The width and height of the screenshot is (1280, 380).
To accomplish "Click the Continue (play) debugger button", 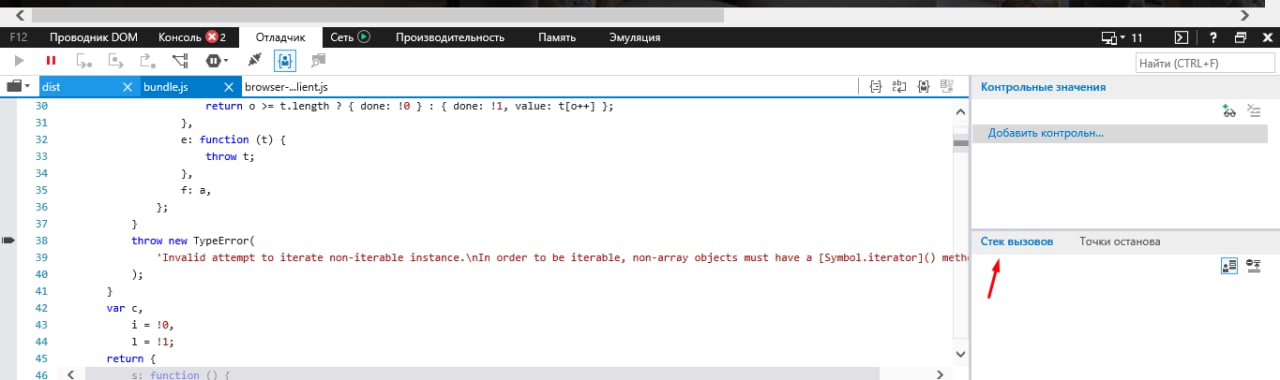I will 19,61.
